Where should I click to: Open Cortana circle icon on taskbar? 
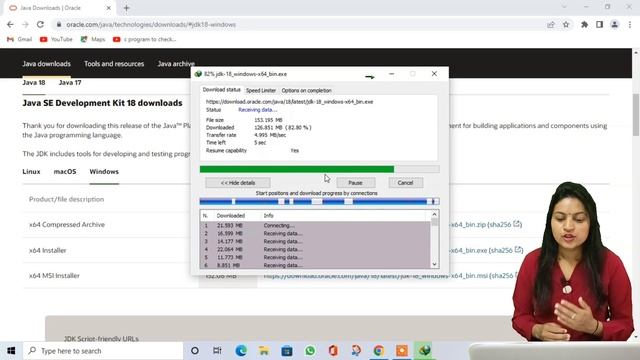[x=195, y=351]
